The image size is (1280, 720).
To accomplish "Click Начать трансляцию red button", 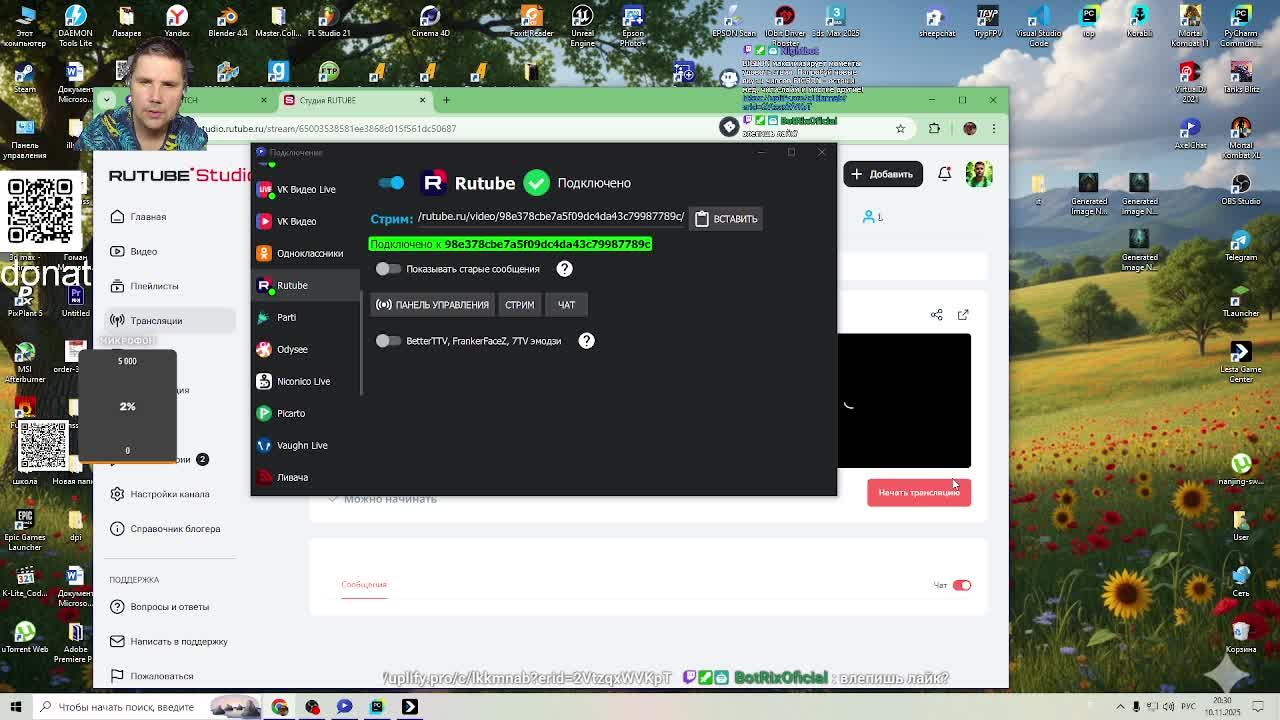I will coord(919,492).
